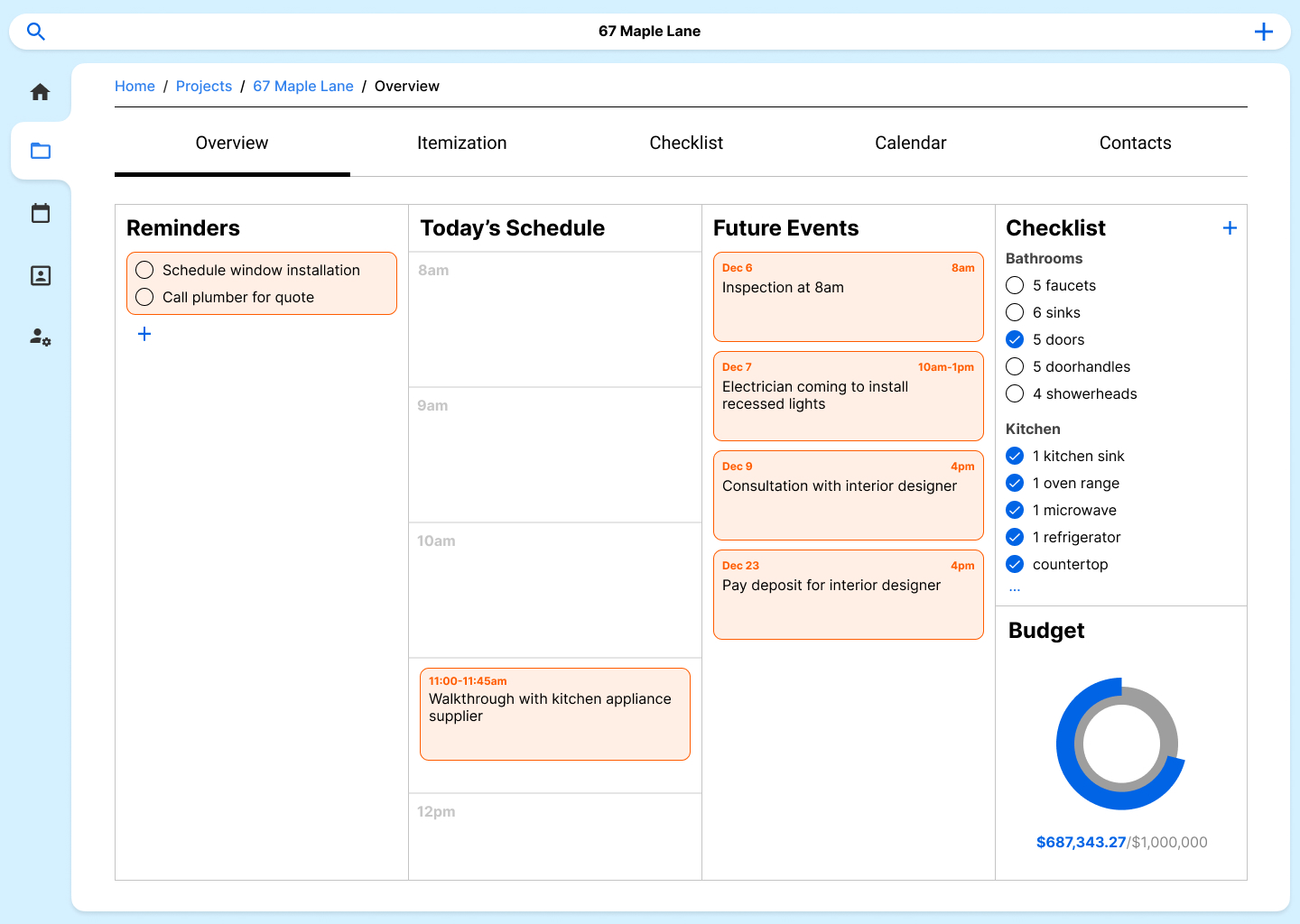Go to Projects breadcrumb link

204,86
